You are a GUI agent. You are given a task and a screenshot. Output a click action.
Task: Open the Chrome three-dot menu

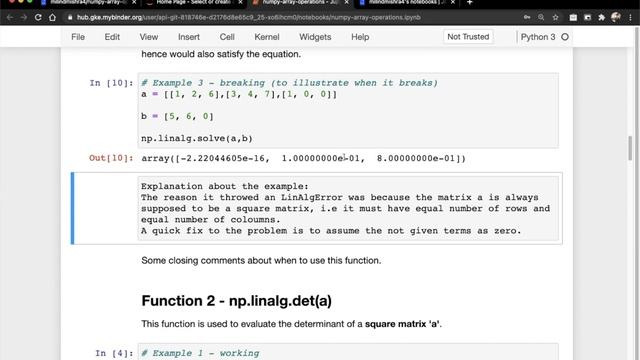pos(631,18)
